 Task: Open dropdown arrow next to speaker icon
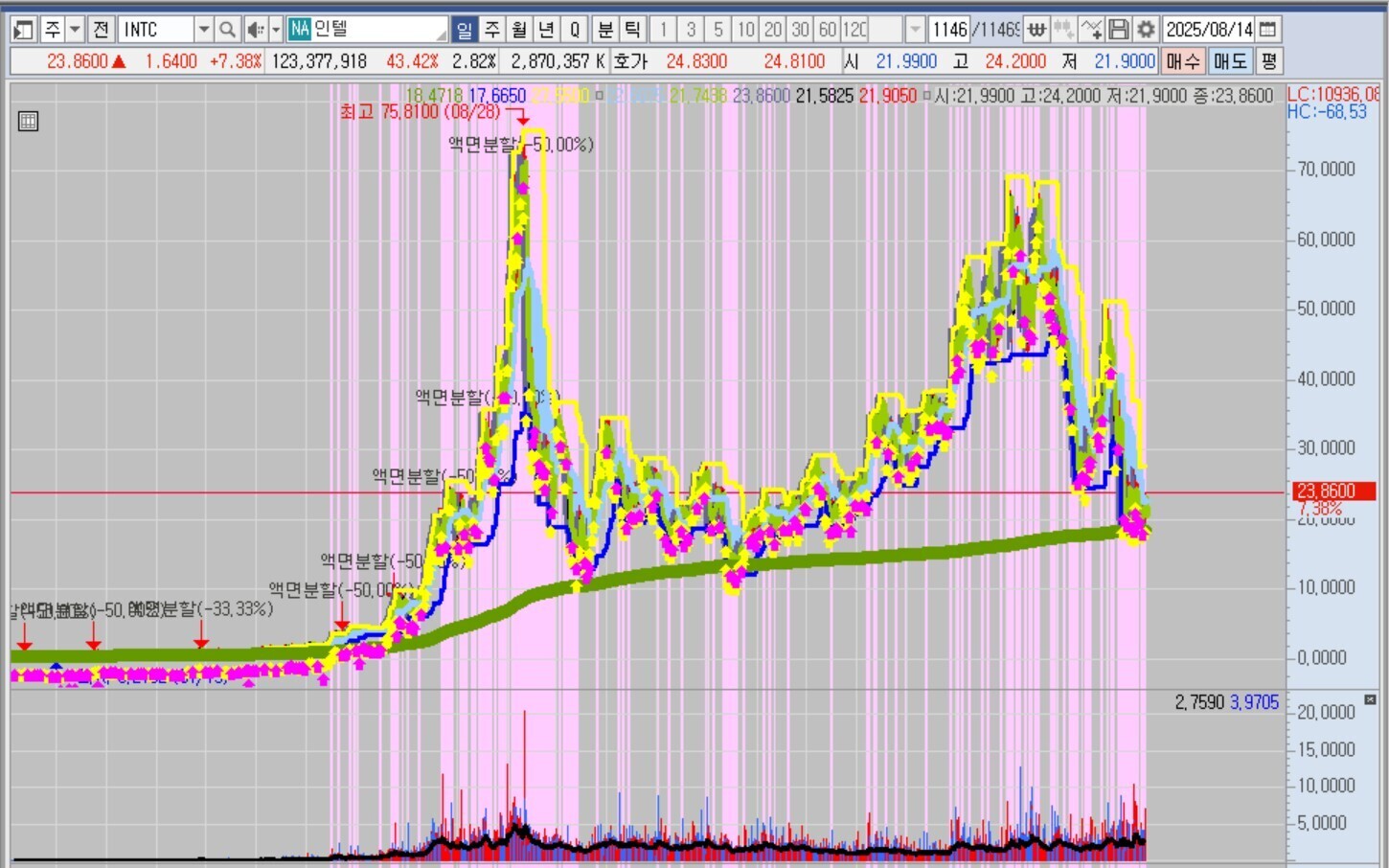(276, 30)
